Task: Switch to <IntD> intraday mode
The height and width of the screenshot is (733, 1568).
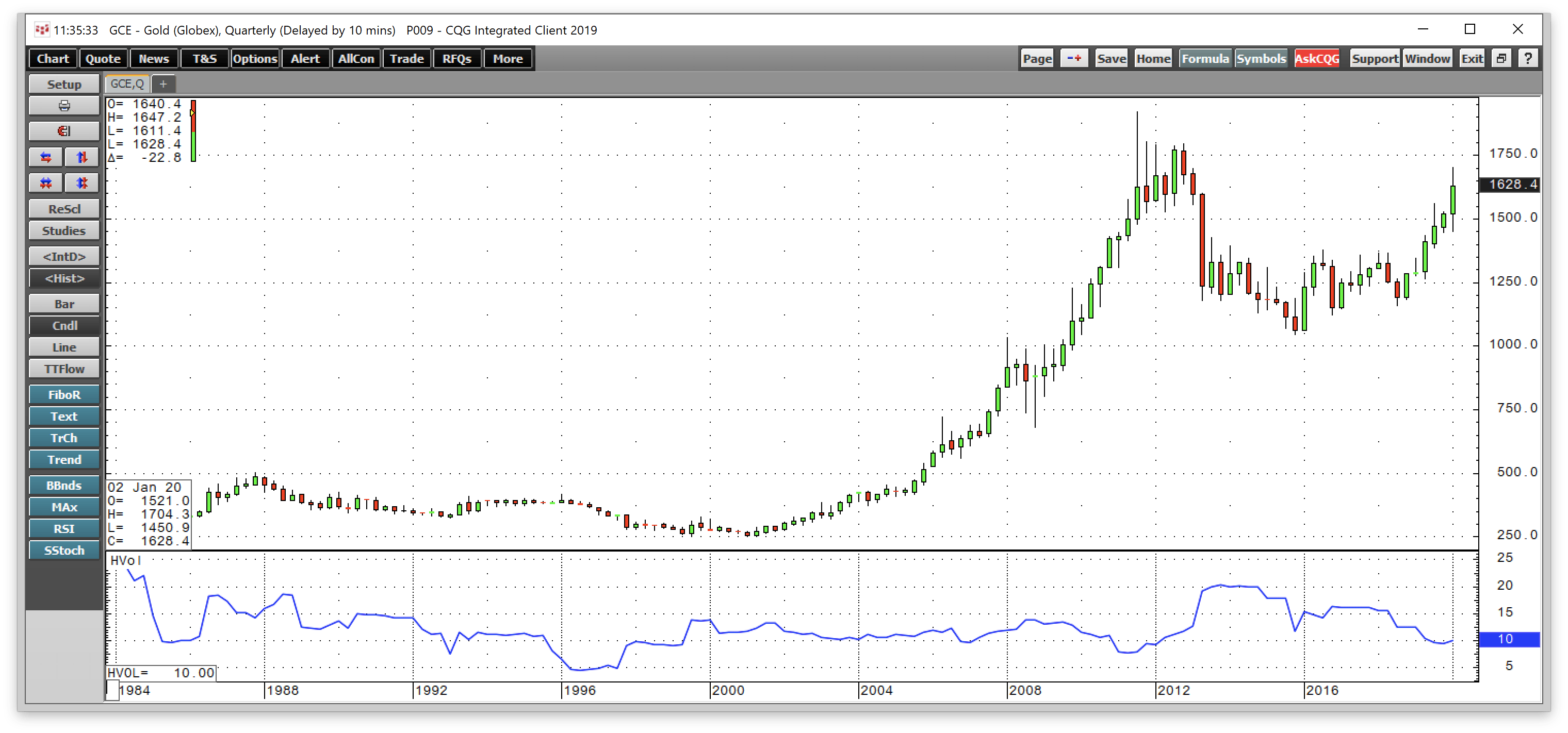Action: (64, 256)
